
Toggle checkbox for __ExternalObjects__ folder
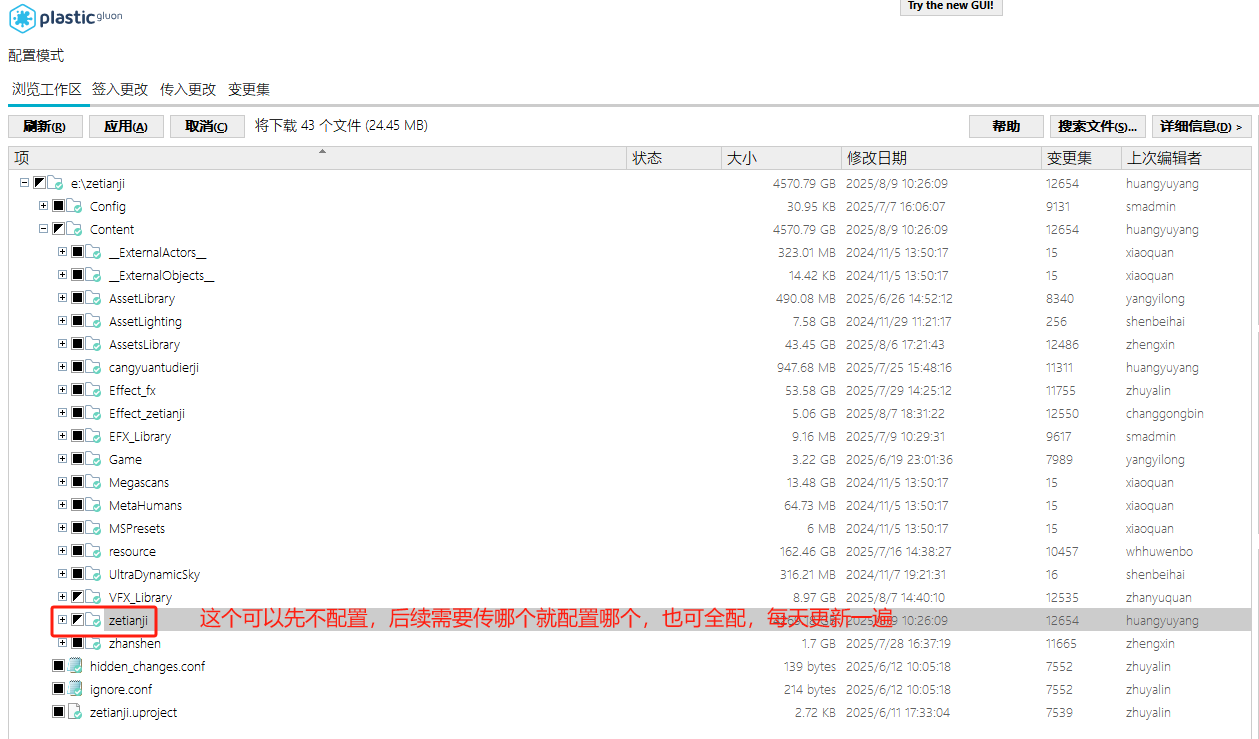(x=77, y=276)
